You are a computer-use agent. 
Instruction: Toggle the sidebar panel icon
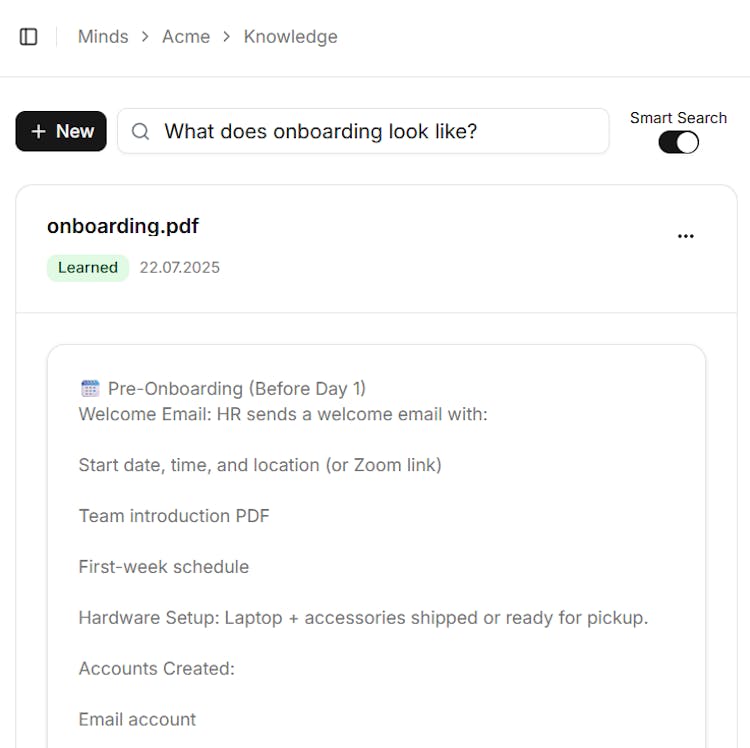29,37
